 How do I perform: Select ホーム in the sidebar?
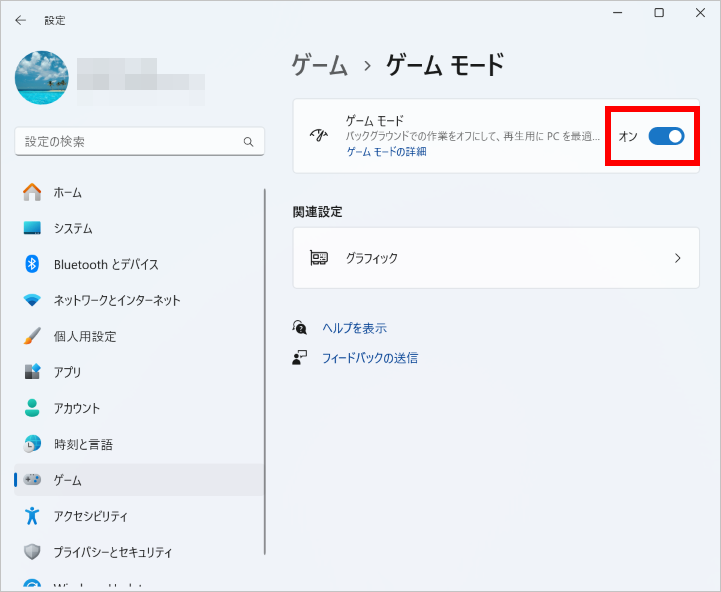139,192
